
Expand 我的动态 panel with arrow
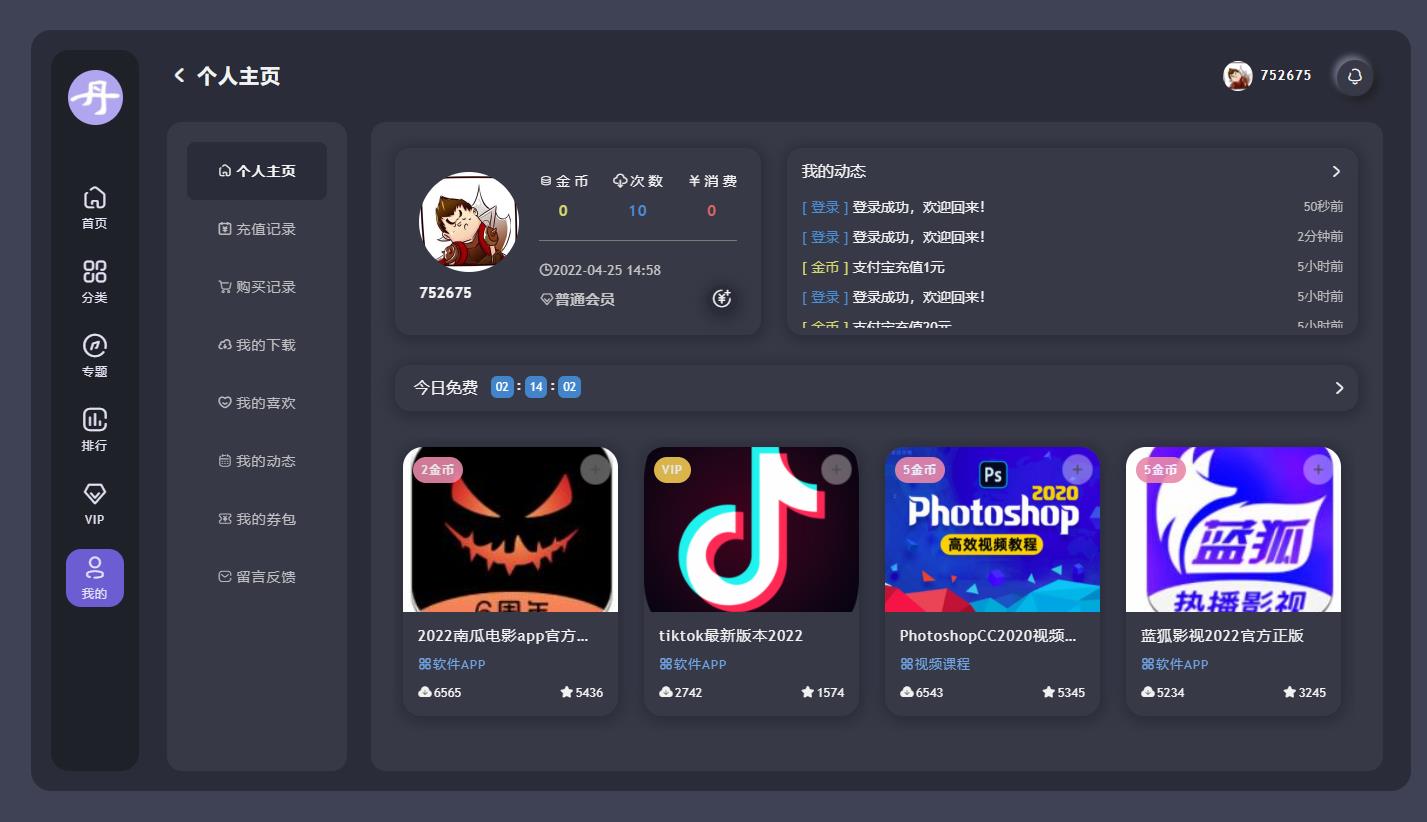1336,172
